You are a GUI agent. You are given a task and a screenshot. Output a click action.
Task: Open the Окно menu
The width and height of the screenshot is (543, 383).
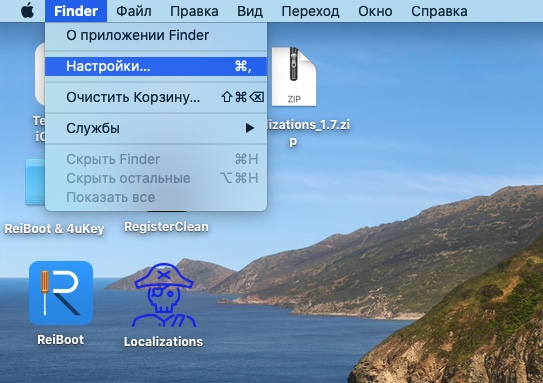[x=375, y=11]
